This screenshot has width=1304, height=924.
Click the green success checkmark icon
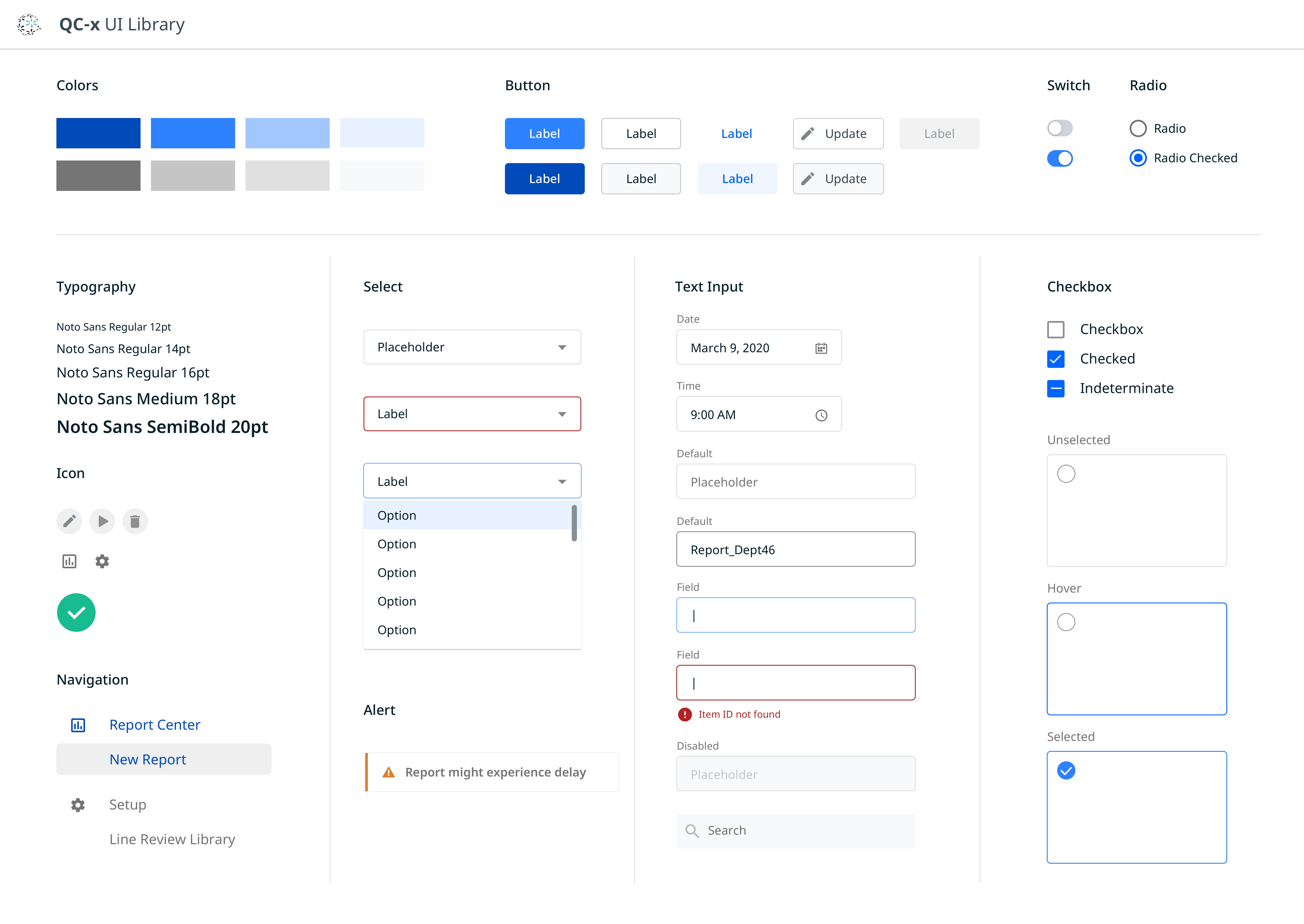point(76,612)
